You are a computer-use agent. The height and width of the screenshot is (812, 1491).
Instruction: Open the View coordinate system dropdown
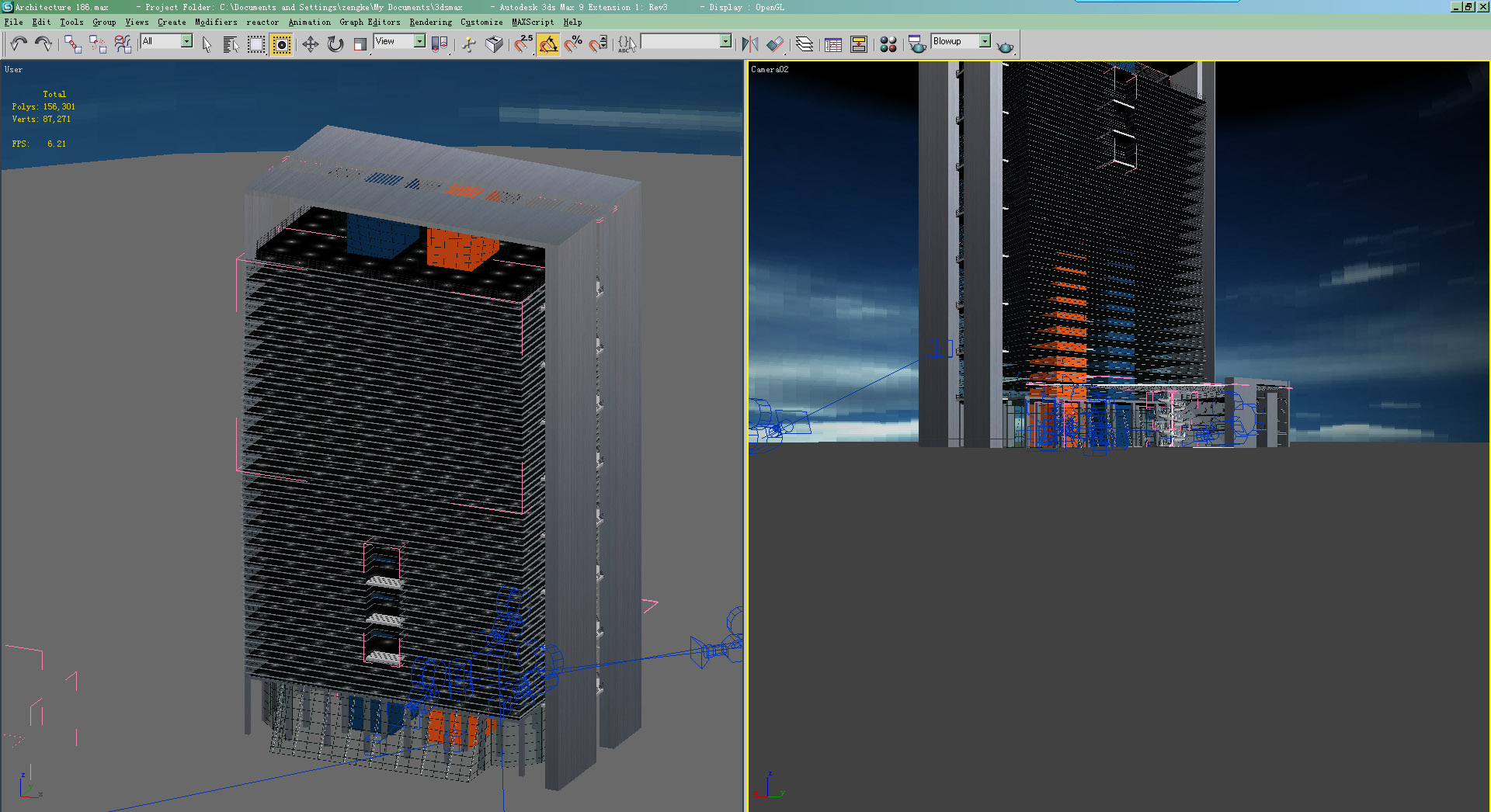[419, 41]
